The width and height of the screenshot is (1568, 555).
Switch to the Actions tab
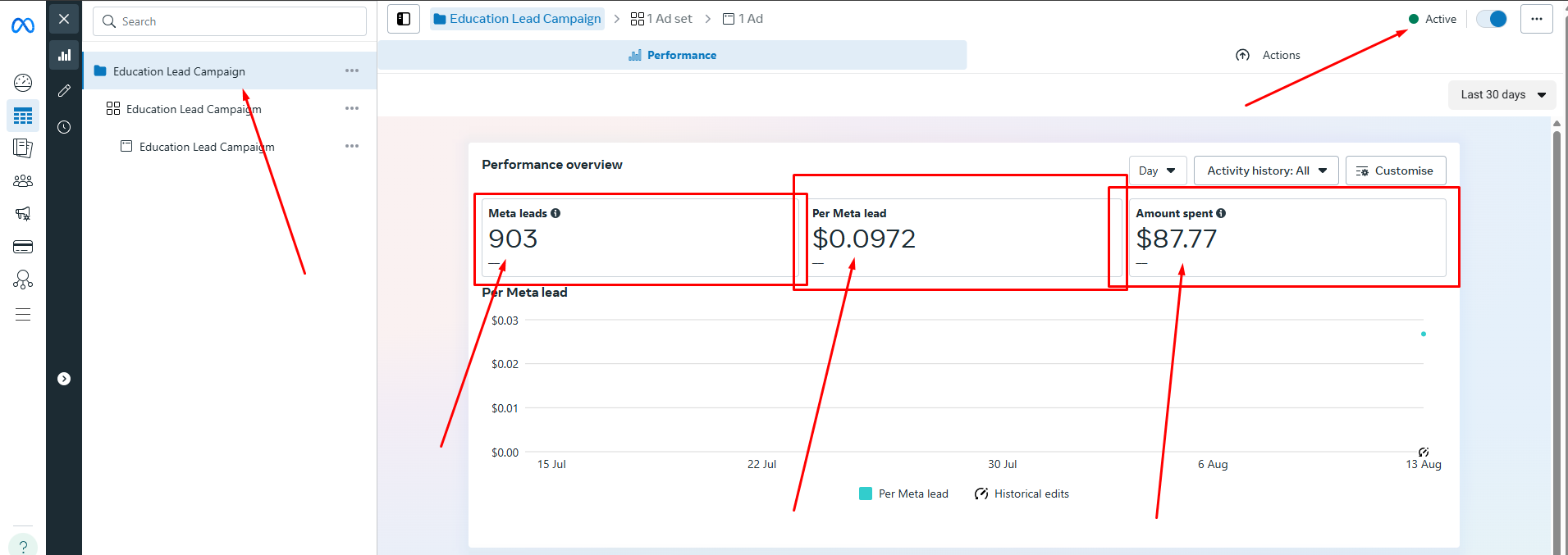tap(1268, 55)
